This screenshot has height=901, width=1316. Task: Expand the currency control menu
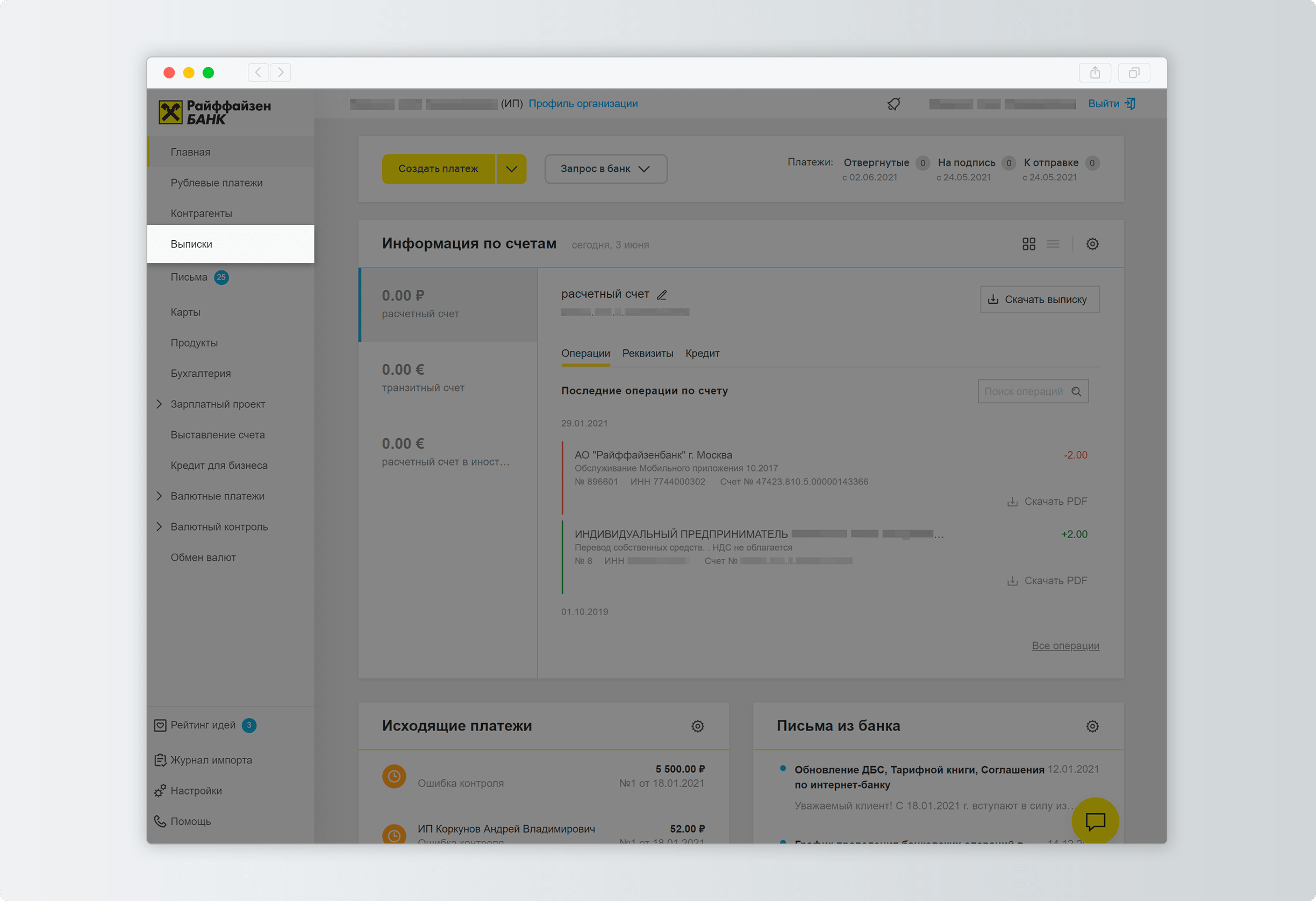pos(159,527)
